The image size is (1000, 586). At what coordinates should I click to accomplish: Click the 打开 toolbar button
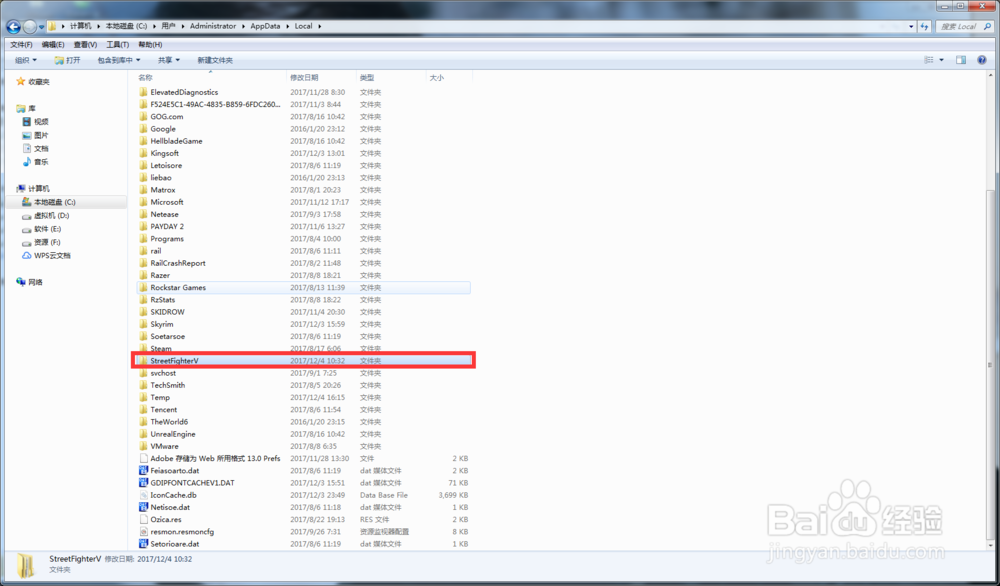point(68,60)
